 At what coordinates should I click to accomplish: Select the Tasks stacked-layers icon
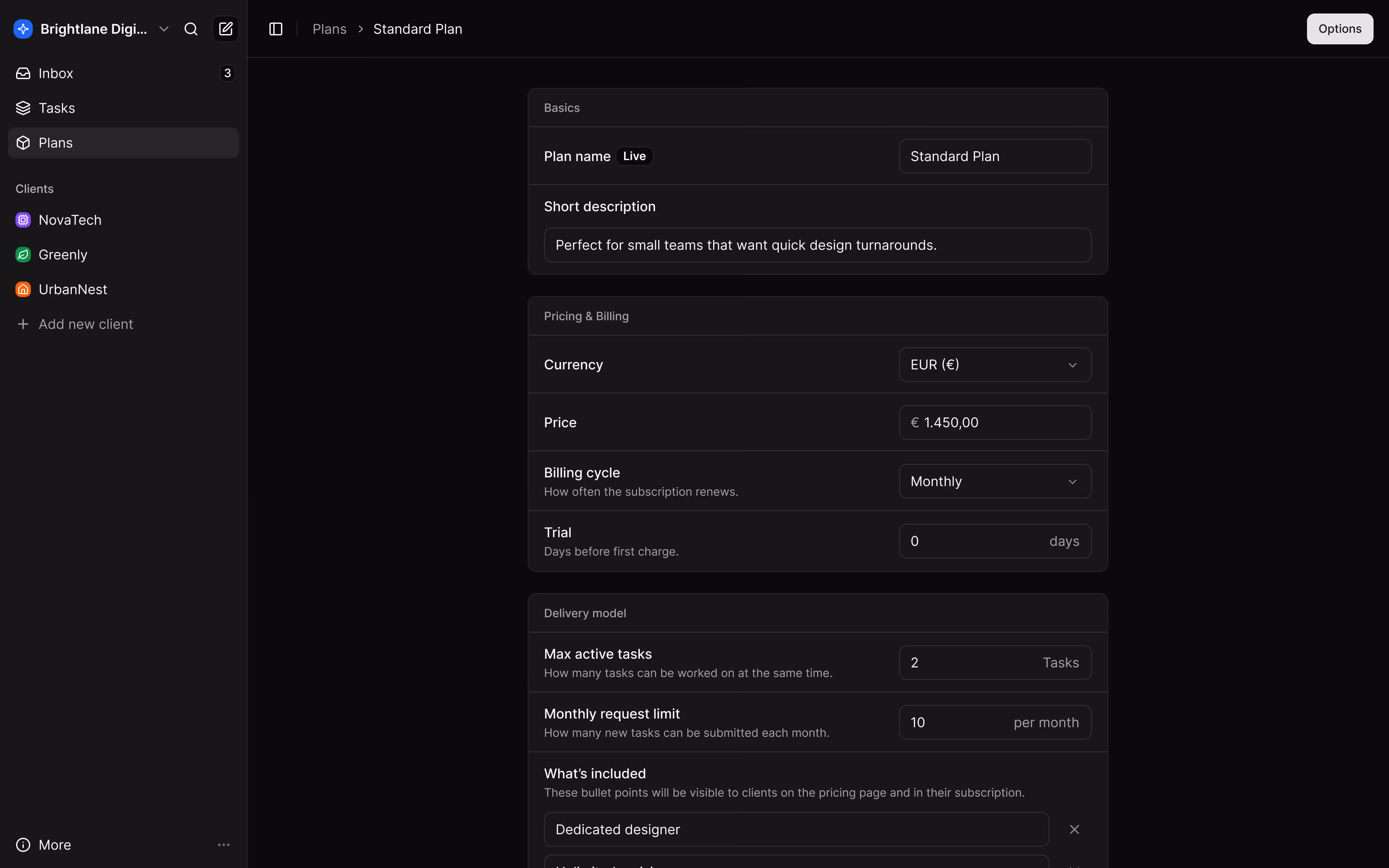click(x=23, y=108)
